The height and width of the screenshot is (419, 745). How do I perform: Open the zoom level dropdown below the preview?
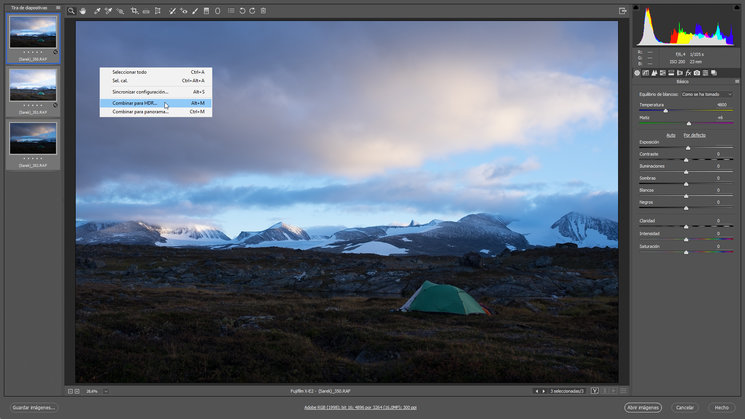[105, 391]
